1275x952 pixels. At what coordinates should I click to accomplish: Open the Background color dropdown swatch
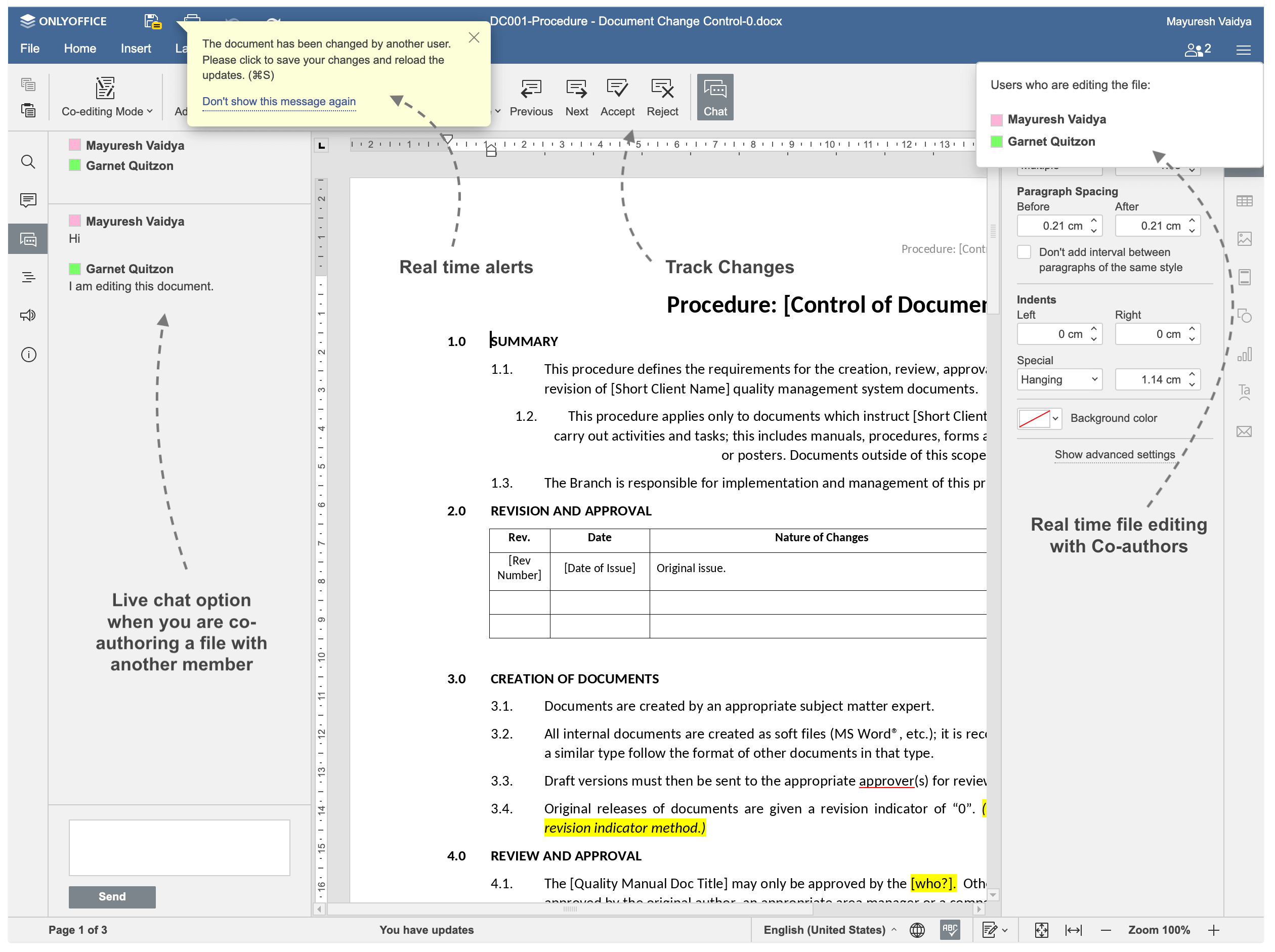coord(1039,418)
